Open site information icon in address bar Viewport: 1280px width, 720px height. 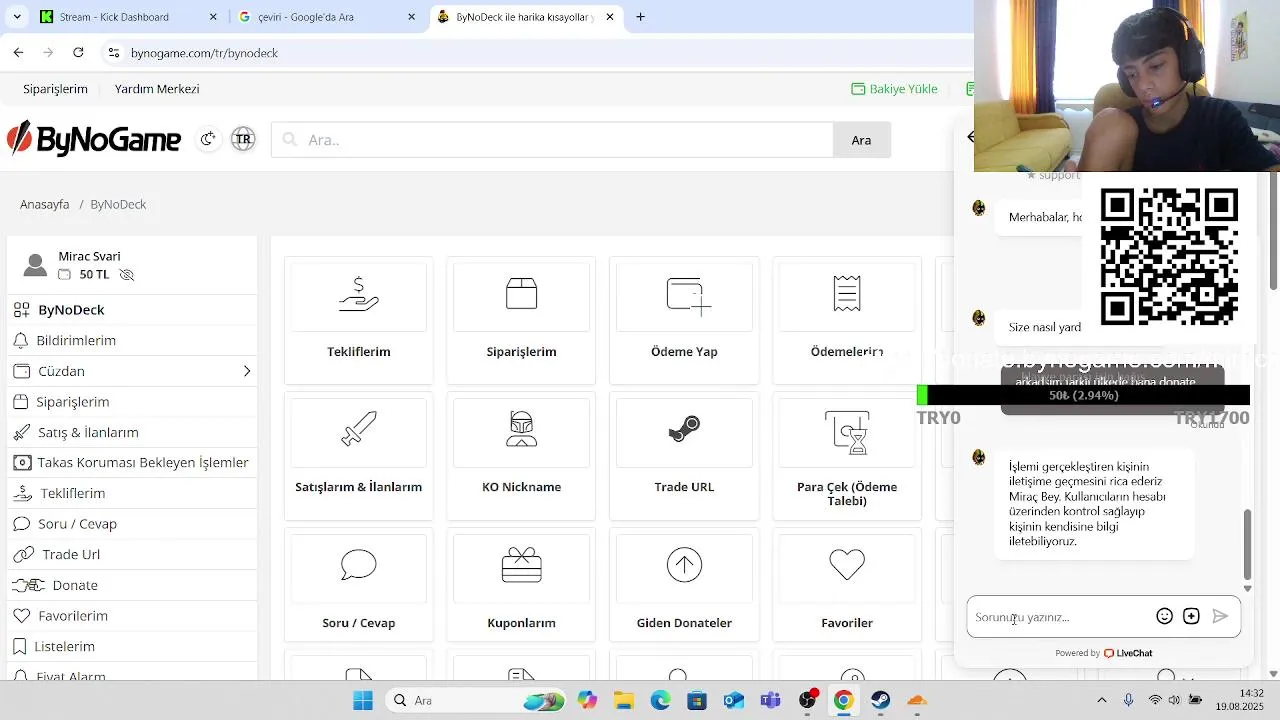click(x=113, y=53)
